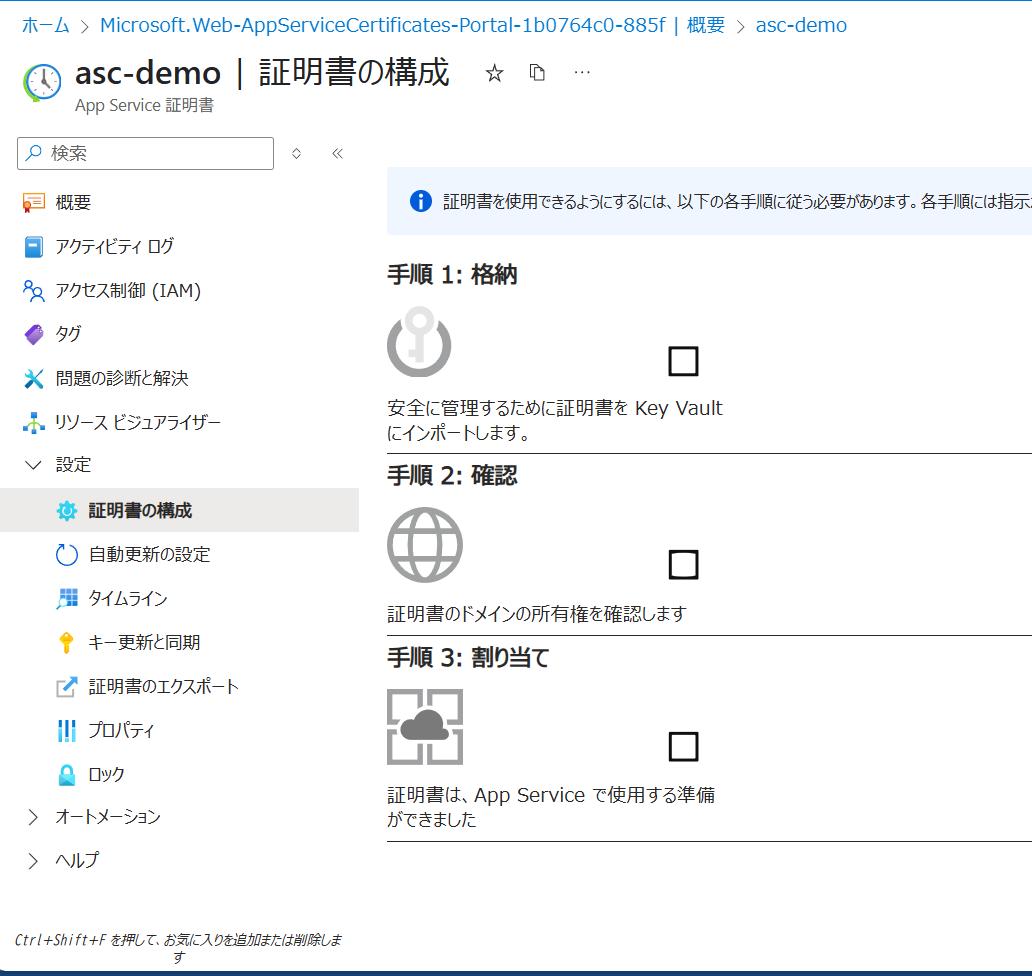Click the 手順 1: 格納 heading
This screenshot has height=976, width=1032.
tap(452, 274)
